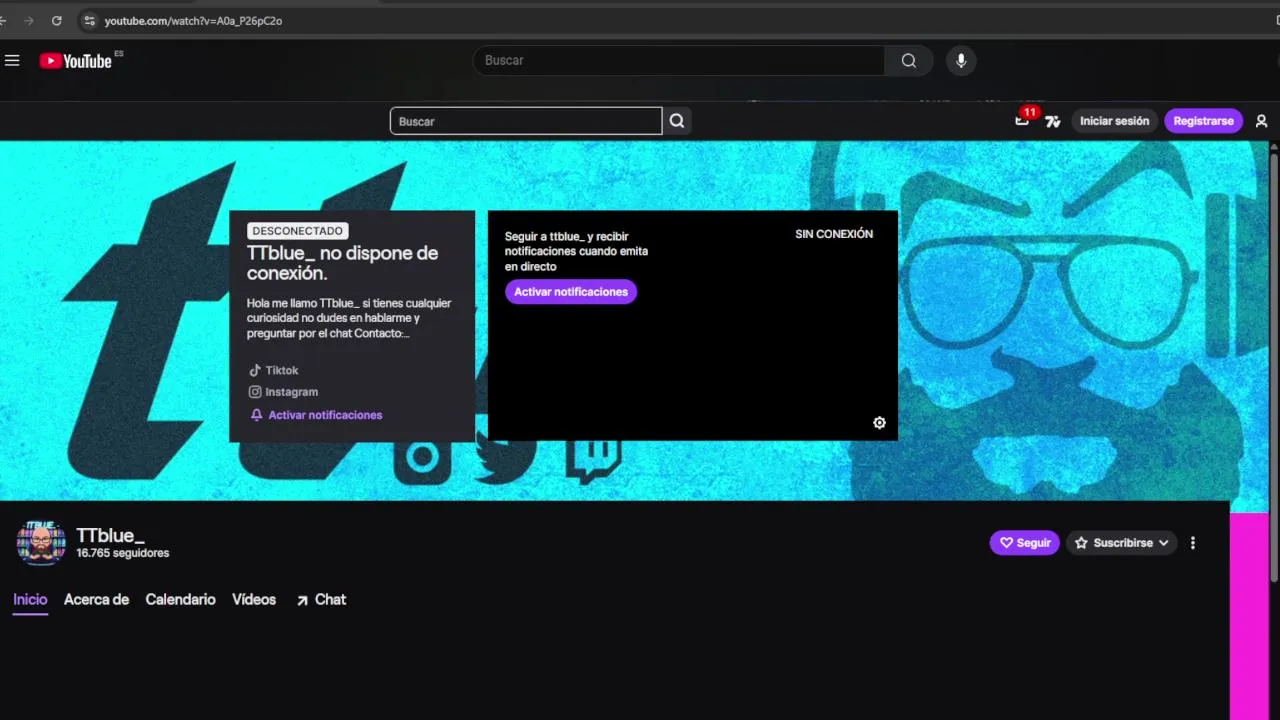Switch to Calendario tab

(180, 600)
